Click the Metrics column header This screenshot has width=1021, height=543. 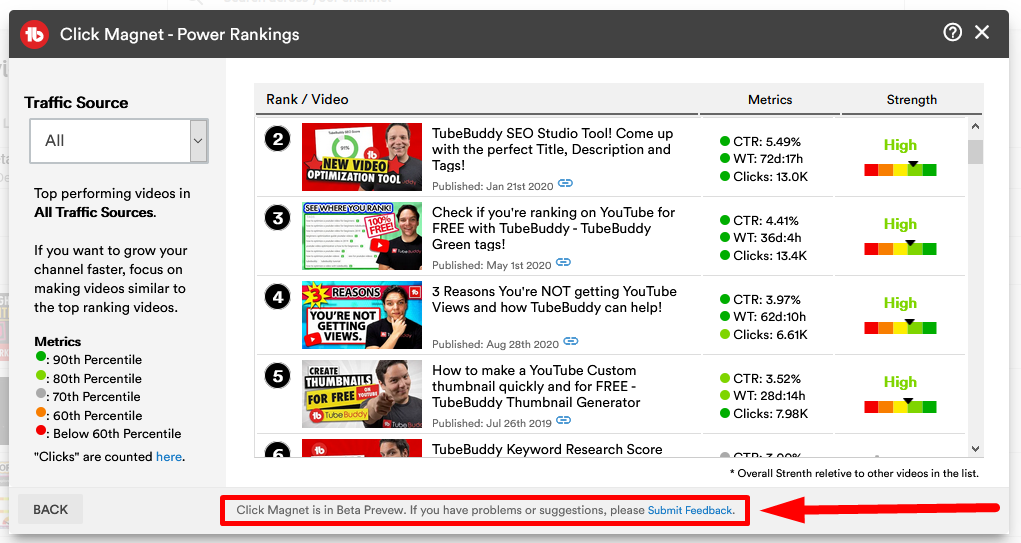pyautogui.click(x=770, y=100)
